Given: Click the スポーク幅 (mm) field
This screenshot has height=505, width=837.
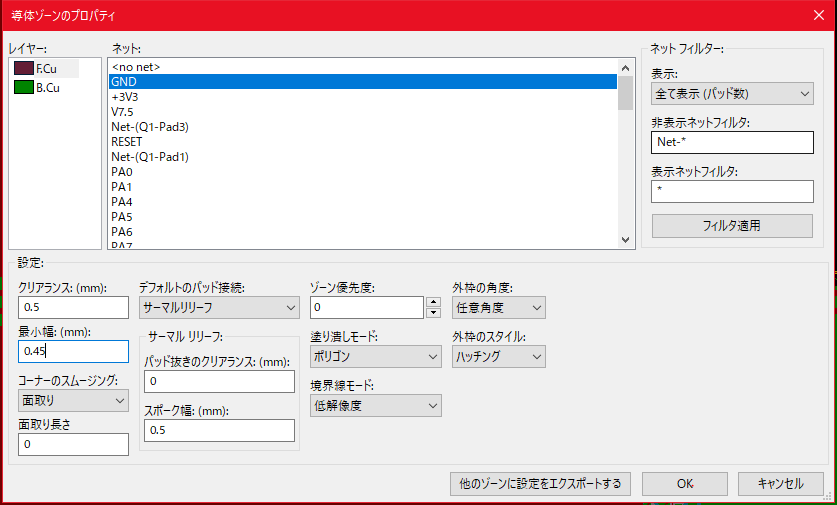Looking at the screenshot, I should [x=219, y=430].
